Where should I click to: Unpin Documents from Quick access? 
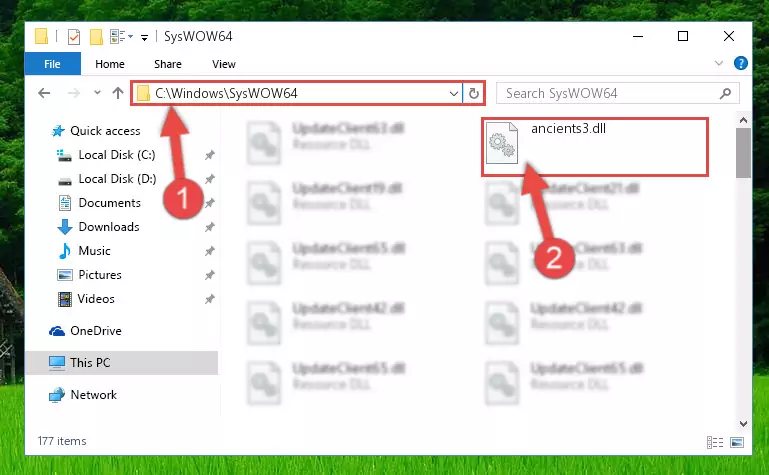click(x=209, y=203)
